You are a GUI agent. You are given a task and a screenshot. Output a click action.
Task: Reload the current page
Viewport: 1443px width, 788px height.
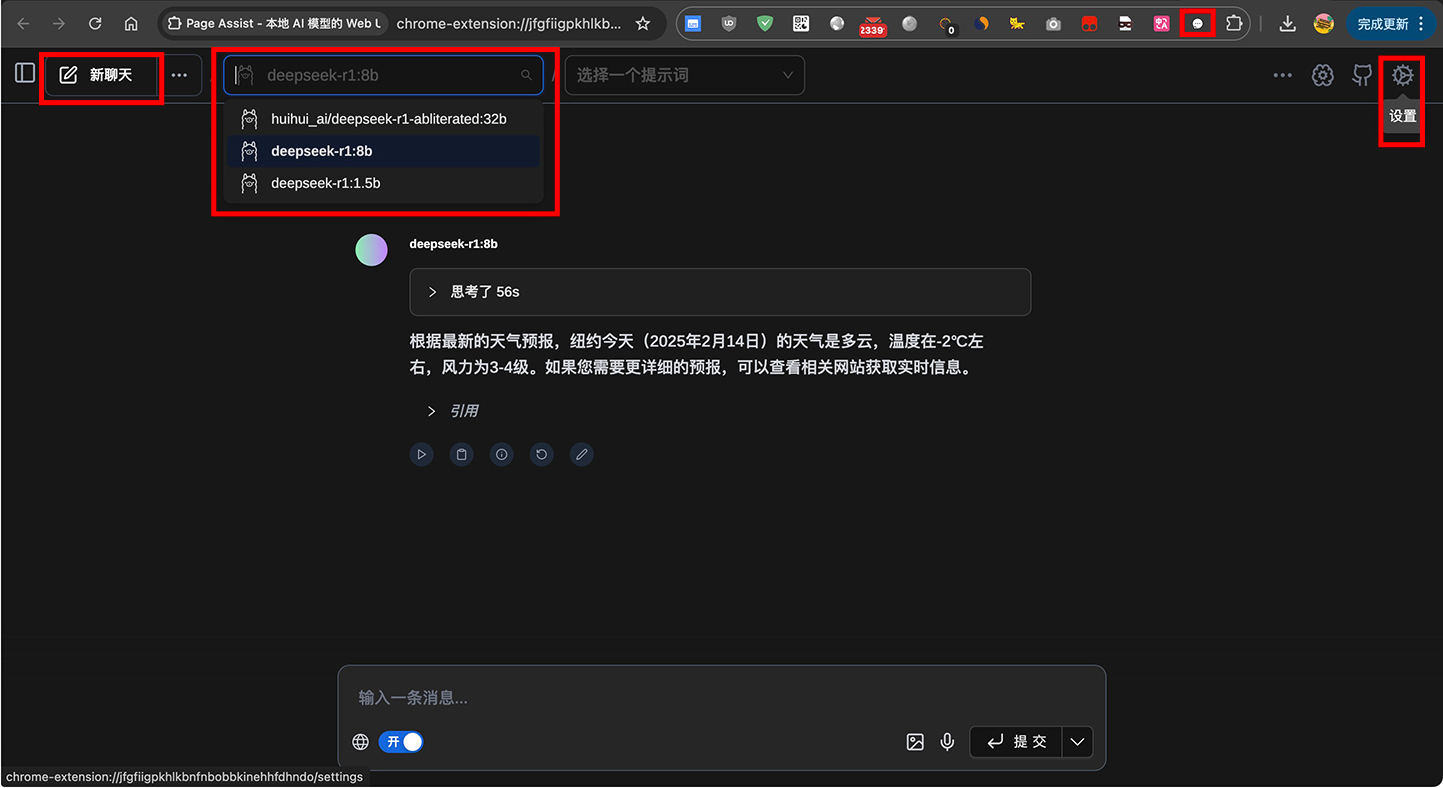[x=95, y=23]
